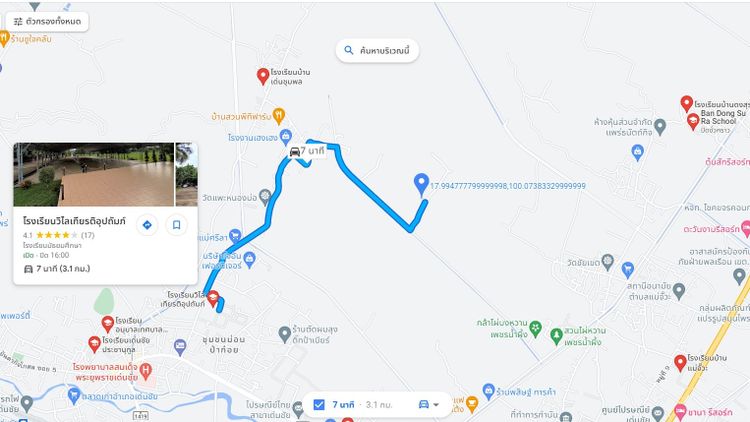
Task: Click ค้นหาบริเวณนี้ search this area
Action: click(x=378, y=50)
